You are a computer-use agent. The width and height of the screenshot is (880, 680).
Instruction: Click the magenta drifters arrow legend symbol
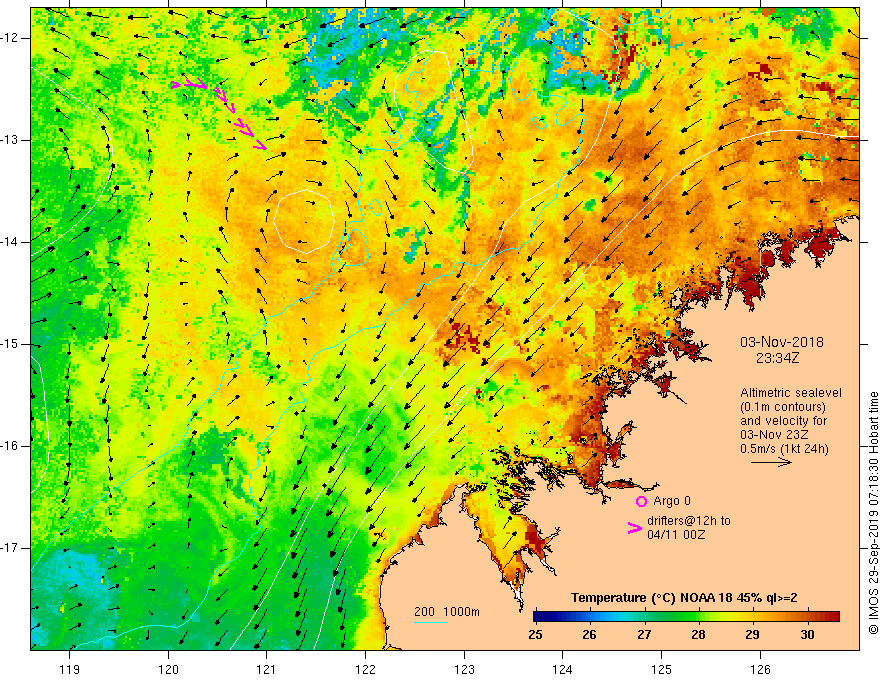tap(634, 528)
